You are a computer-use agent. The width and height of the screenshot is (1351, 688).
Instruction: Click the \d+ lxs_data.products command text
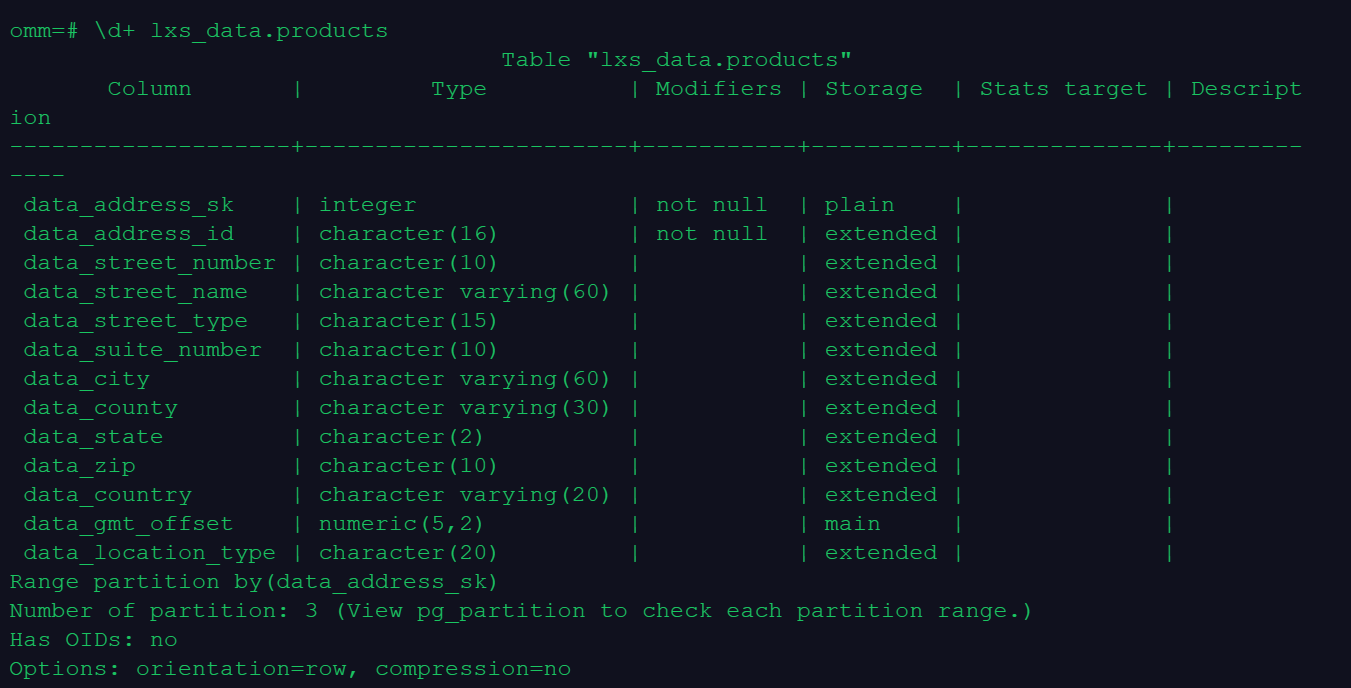pyautogui.click(x=241, y=31)
